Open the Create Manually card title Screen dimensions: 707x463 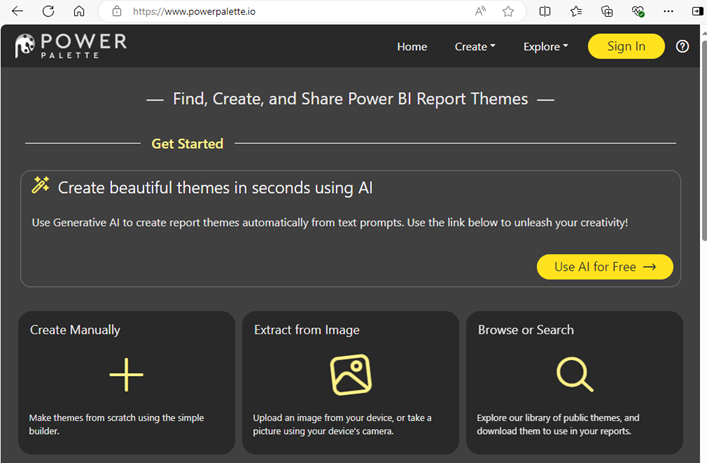point(75,330)
